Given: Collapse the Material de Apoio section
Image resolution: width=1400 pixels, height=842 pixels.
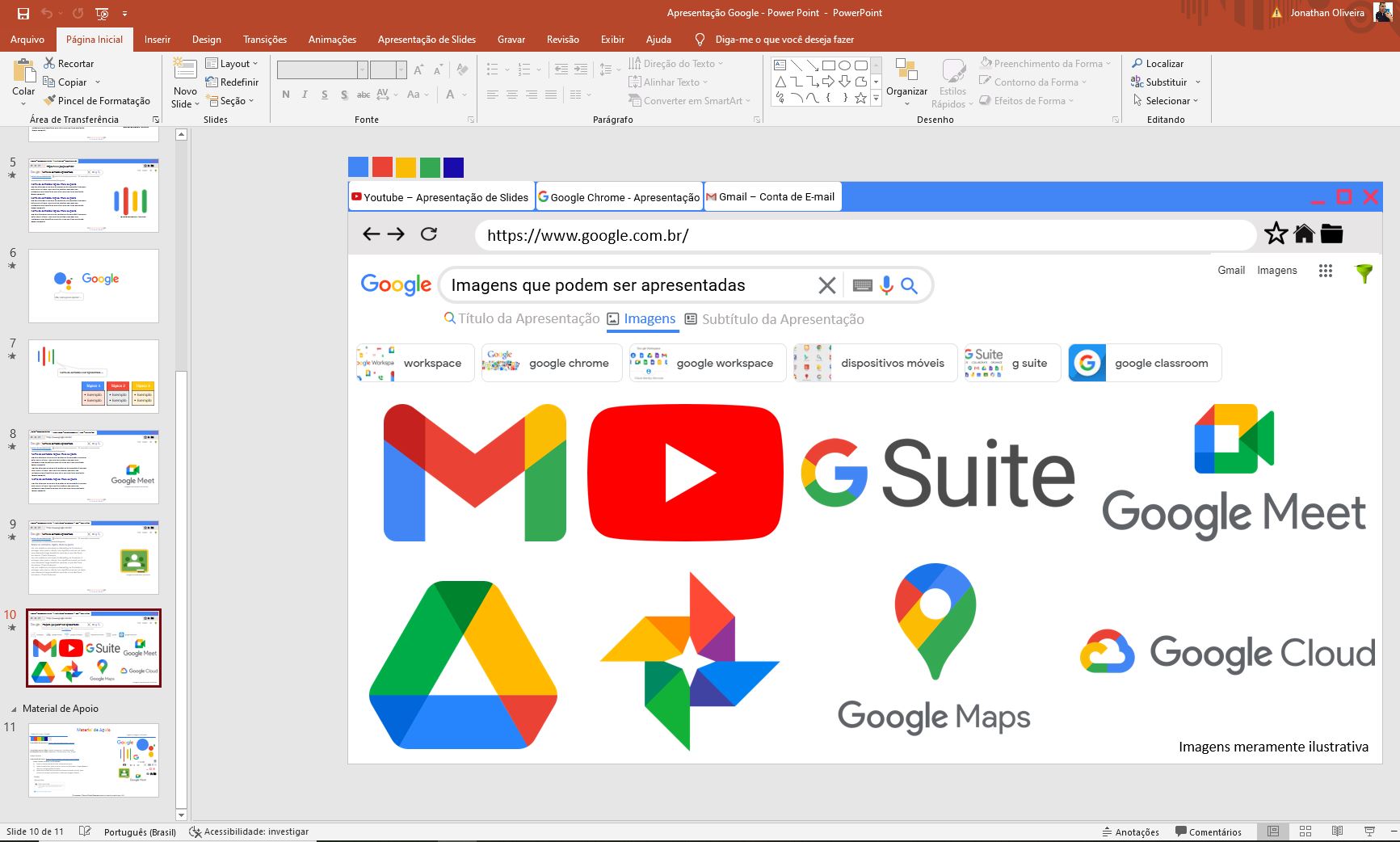Looking at the screenshot, I should (13, 709).
